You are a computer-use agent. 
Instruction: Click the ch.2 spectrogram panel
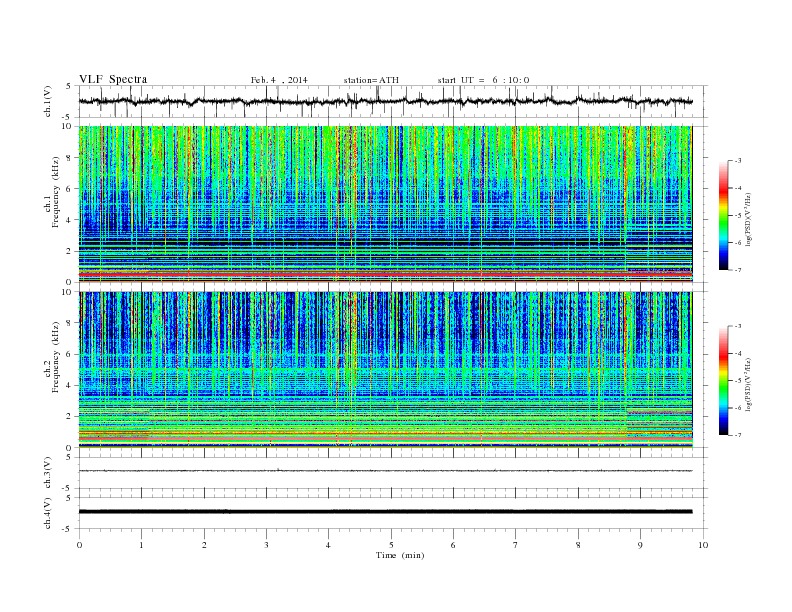[x=385, y=370]
